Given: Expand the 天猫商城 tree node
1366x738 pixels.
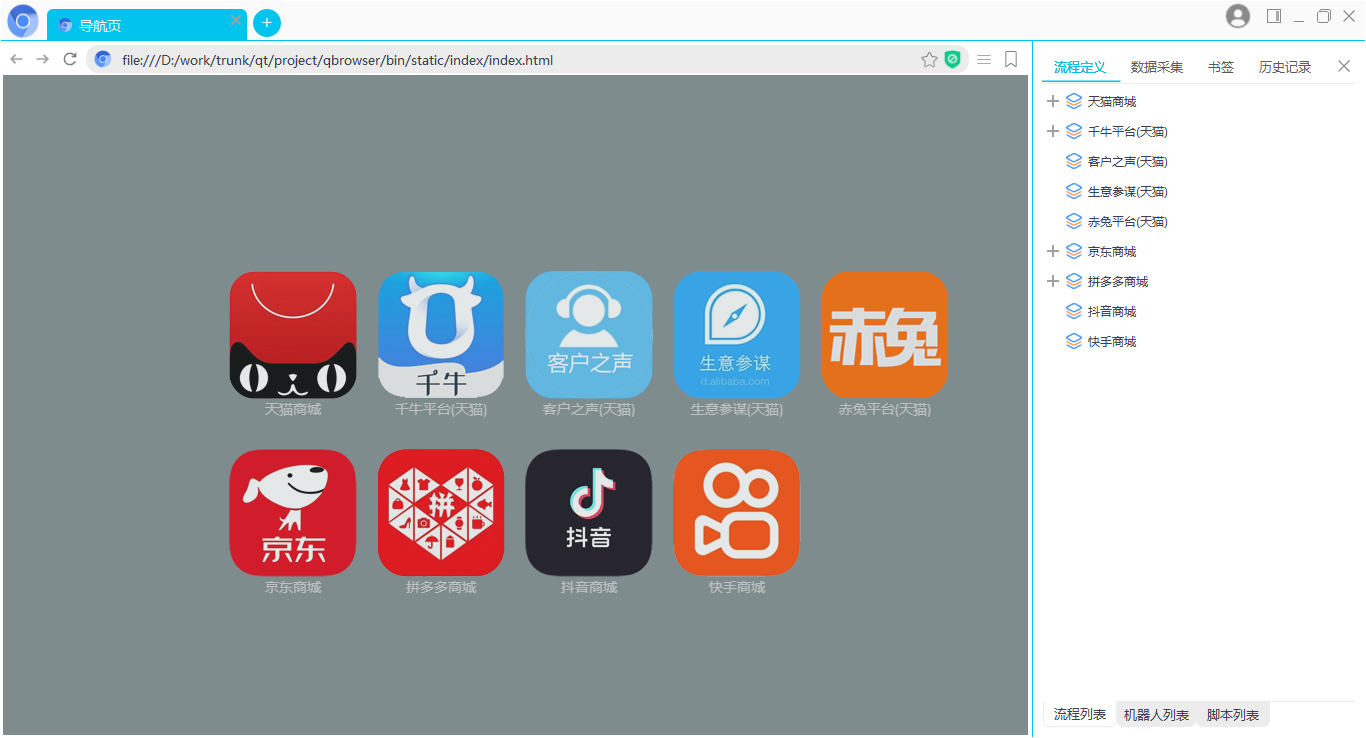Looking at the screenshot, I should tap(1052, 101).
